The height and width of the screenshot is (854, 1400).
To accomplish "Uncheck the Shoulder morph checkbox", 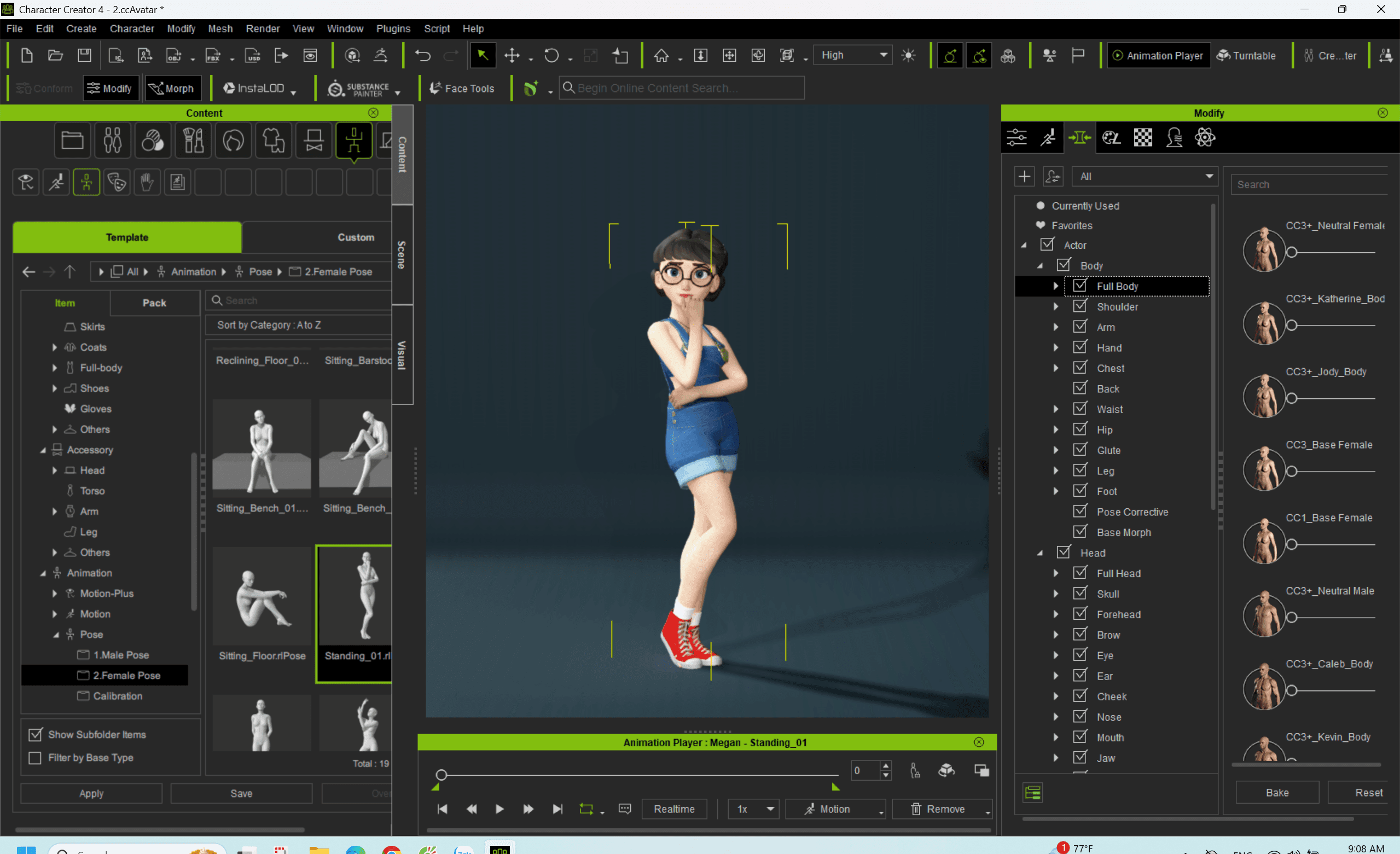I will point(1079,306).
